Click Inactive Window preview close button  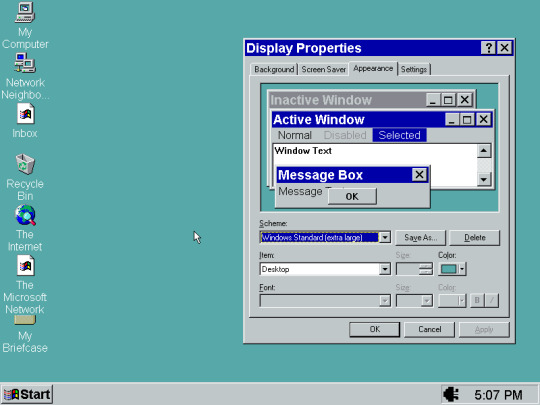click(x=465, y=100)
